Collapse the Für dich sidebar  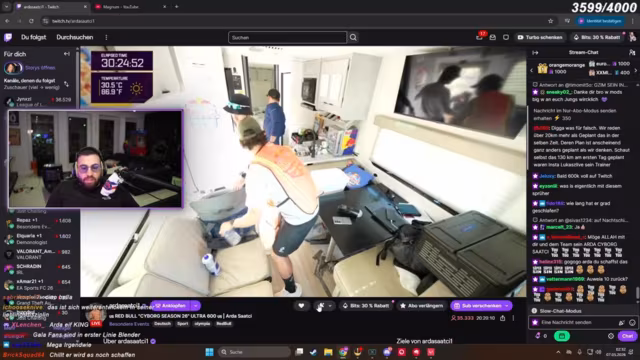click(x=67, y=54)
